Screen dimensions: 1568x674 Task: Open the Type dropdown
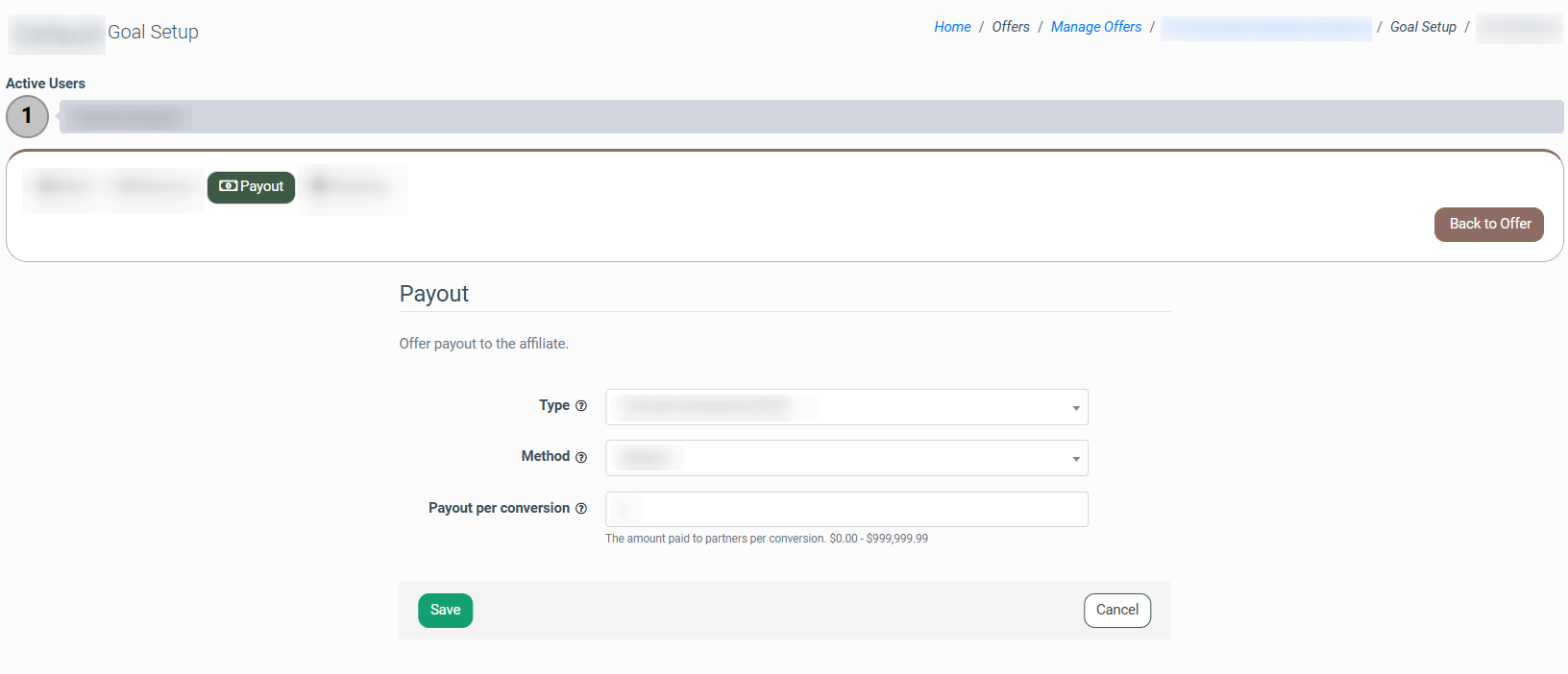pyautogui.click(x=845, y=407)
